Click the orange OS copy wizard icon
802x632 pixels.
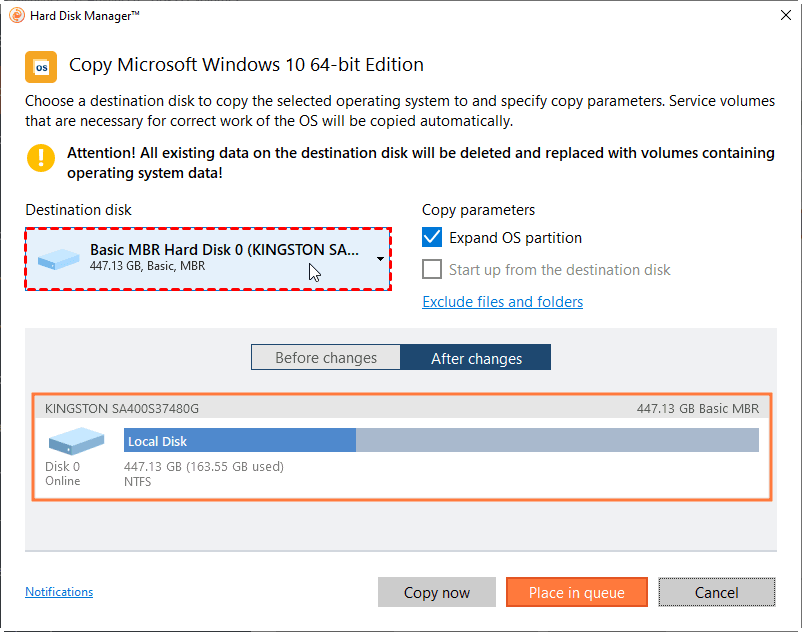tap(41, 66)
